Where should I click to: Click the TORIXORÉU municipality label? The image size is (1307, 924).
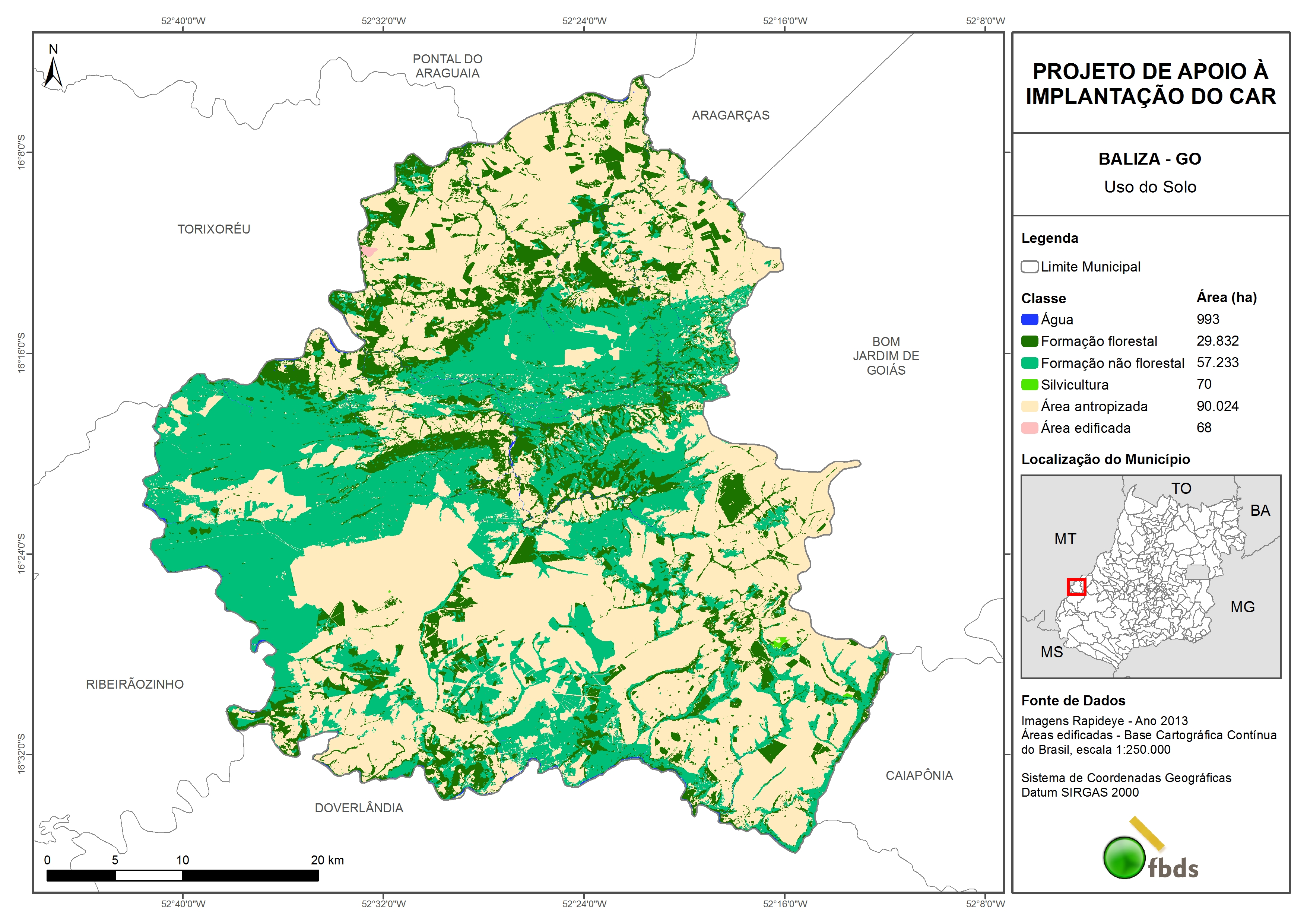tap(213, 229)
